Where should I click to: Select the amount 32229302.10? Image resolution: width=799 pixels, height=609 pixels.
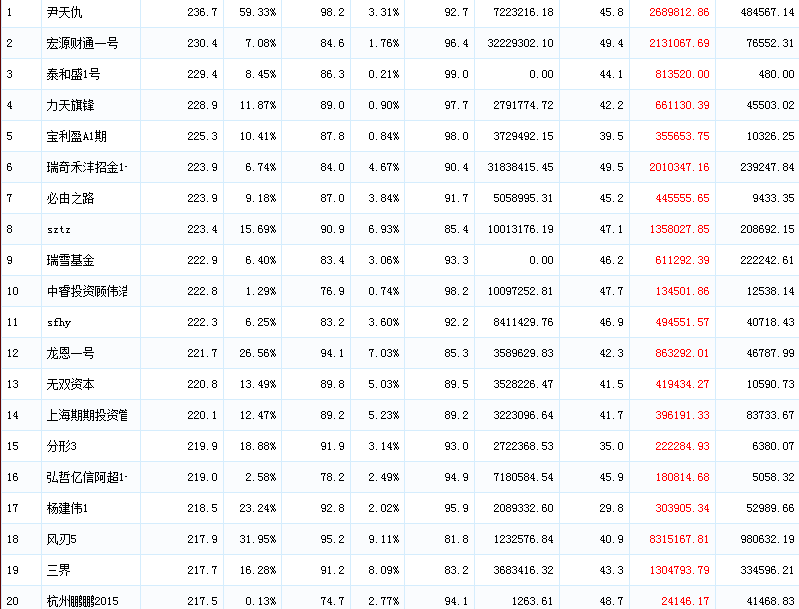pos(520,43)
